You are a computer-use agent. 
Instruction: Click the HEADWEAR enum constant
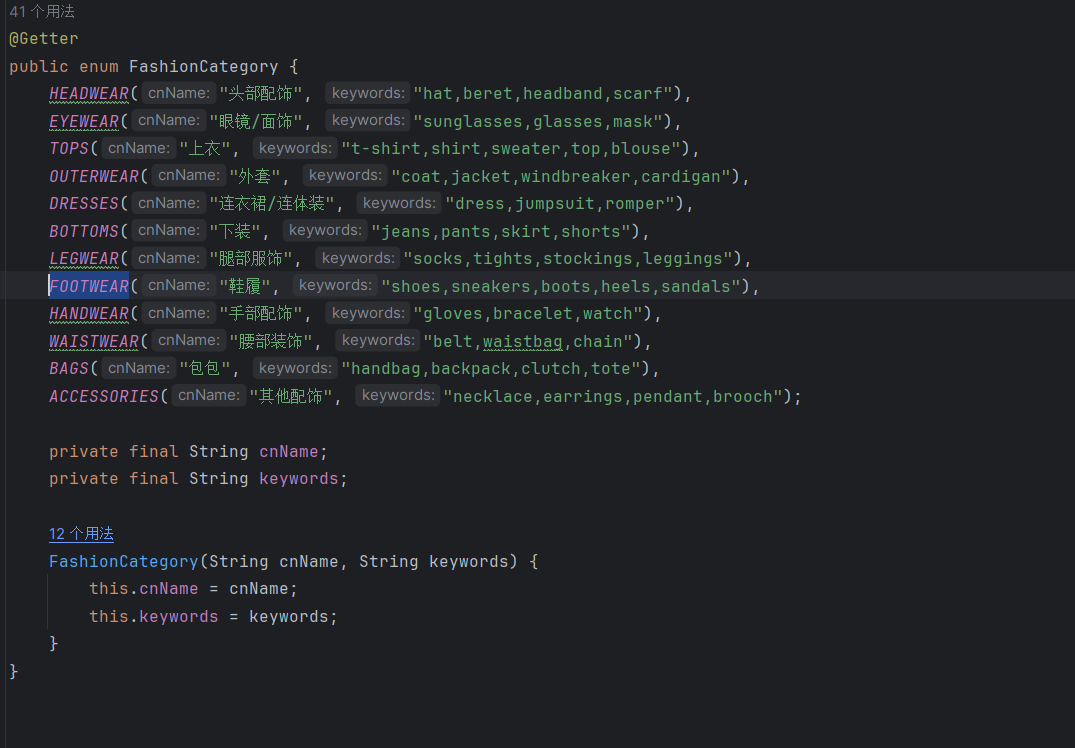(x=89, y=94)
